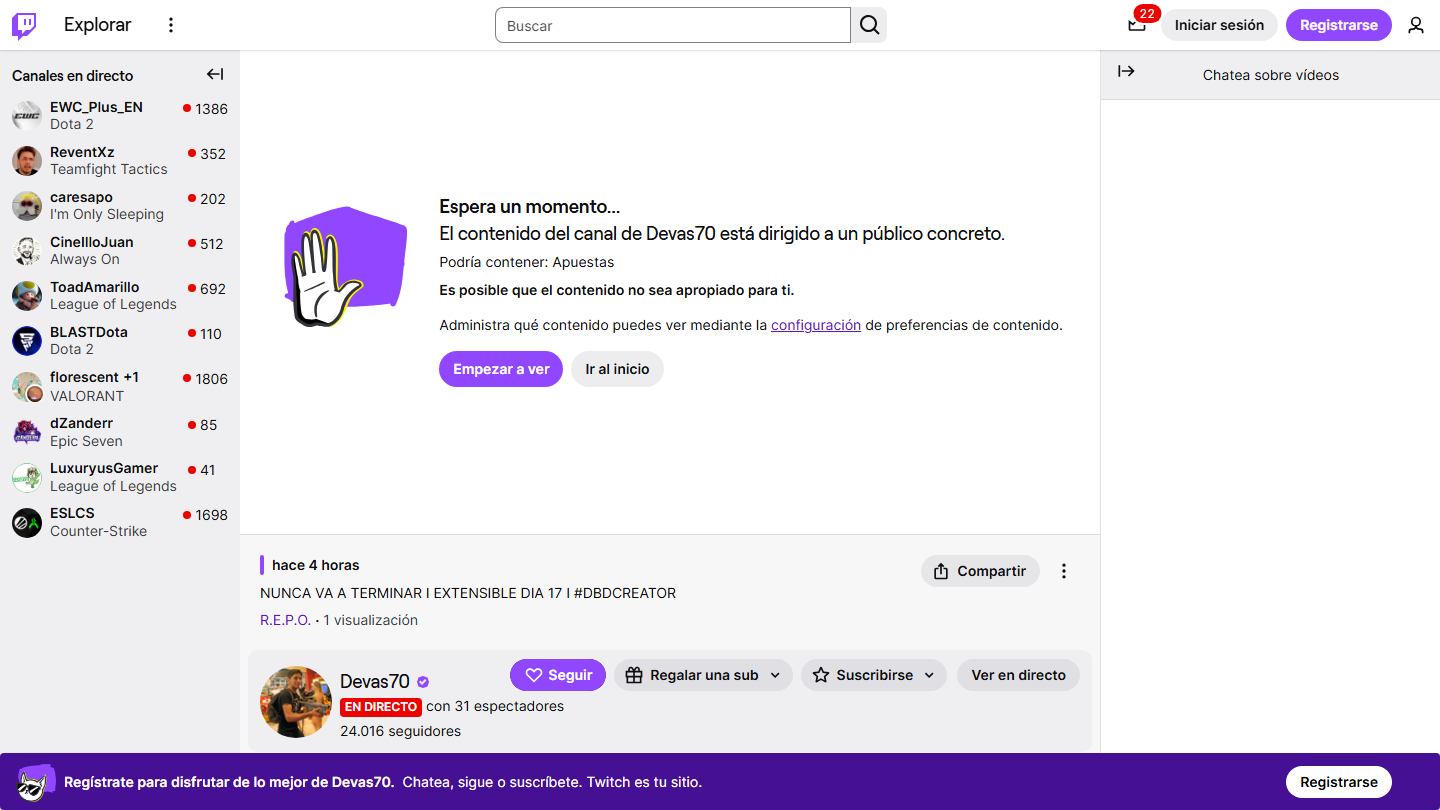This screenshot has width=1440, height=810.
Task: Open the Regalar una sub dropdown
Action: (x=703, y=675)
